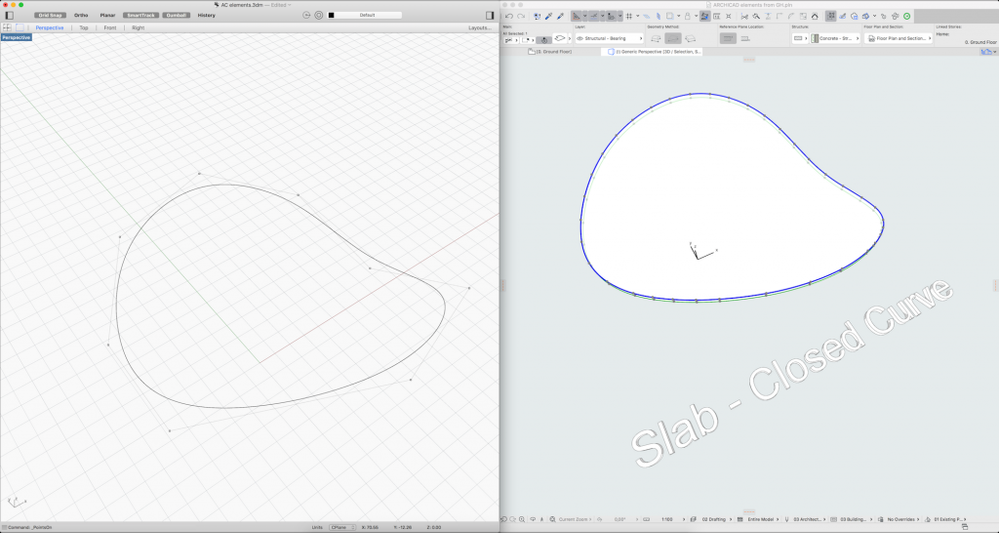Image resolution: width=999 pixels, height=533 pixels.
Task: Select the Right view tab
Action: pyautogui.click(x=138, y=28)
